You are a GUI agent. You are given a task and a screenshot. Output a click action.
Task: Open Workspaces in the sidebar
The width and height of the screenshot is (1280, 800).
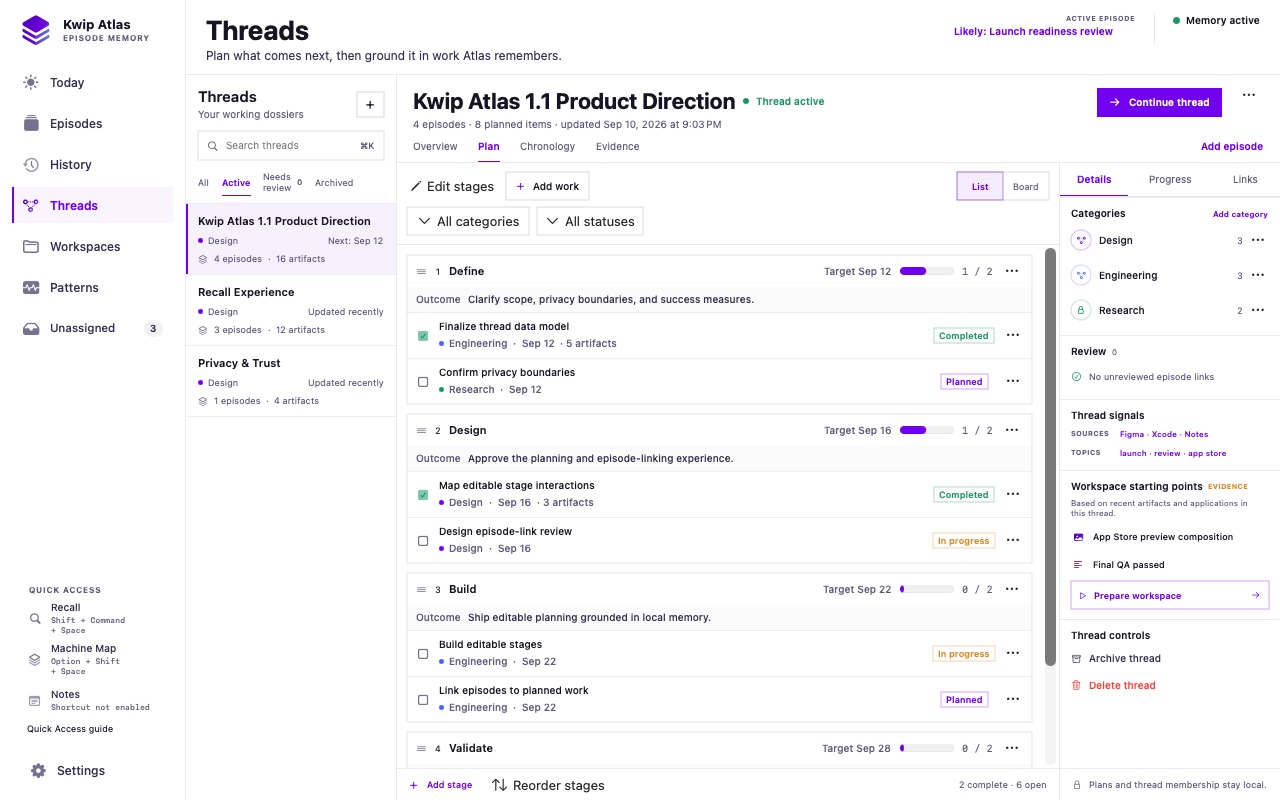pos(92,247)
